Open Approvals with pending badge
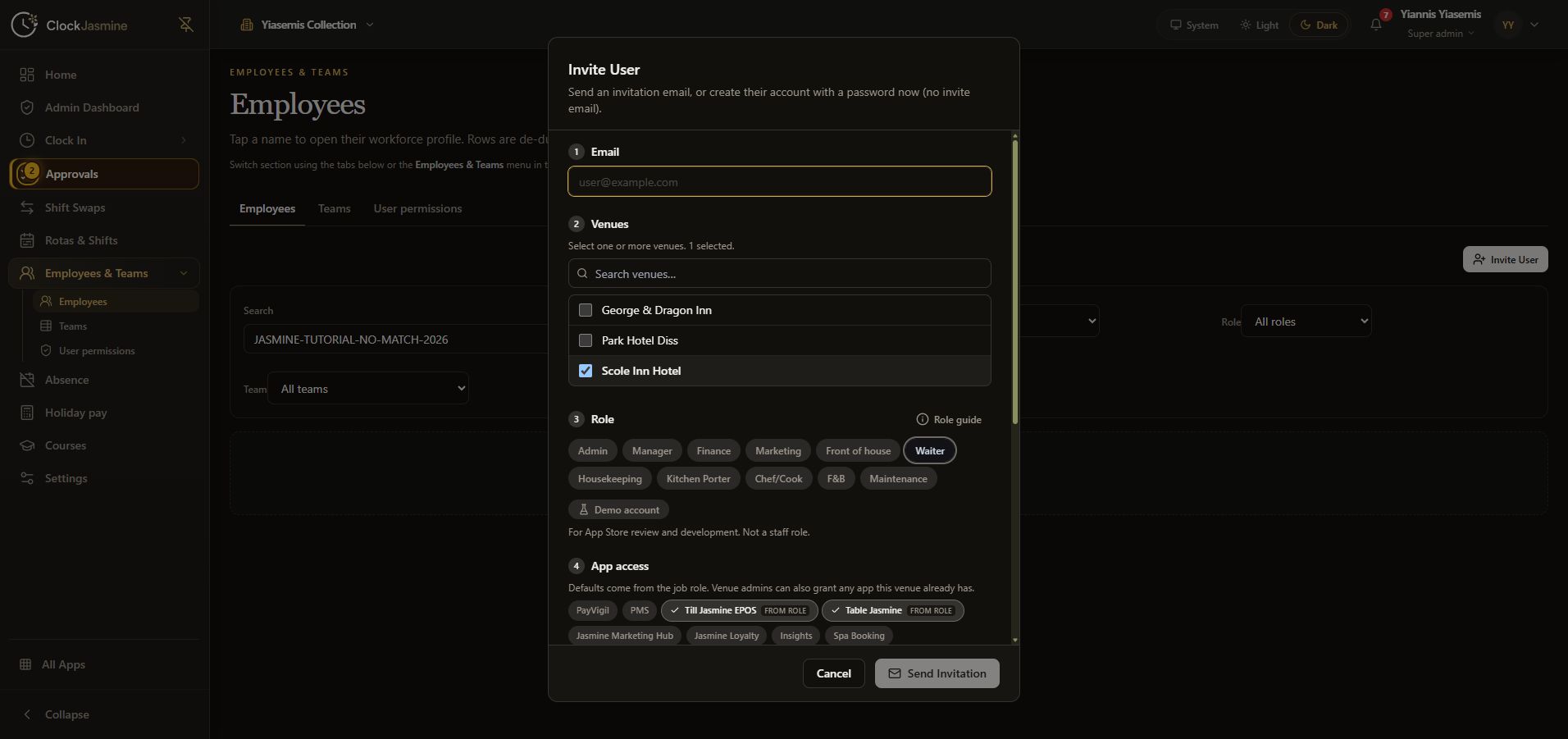 pyautogui.click(x=104, y=174)
